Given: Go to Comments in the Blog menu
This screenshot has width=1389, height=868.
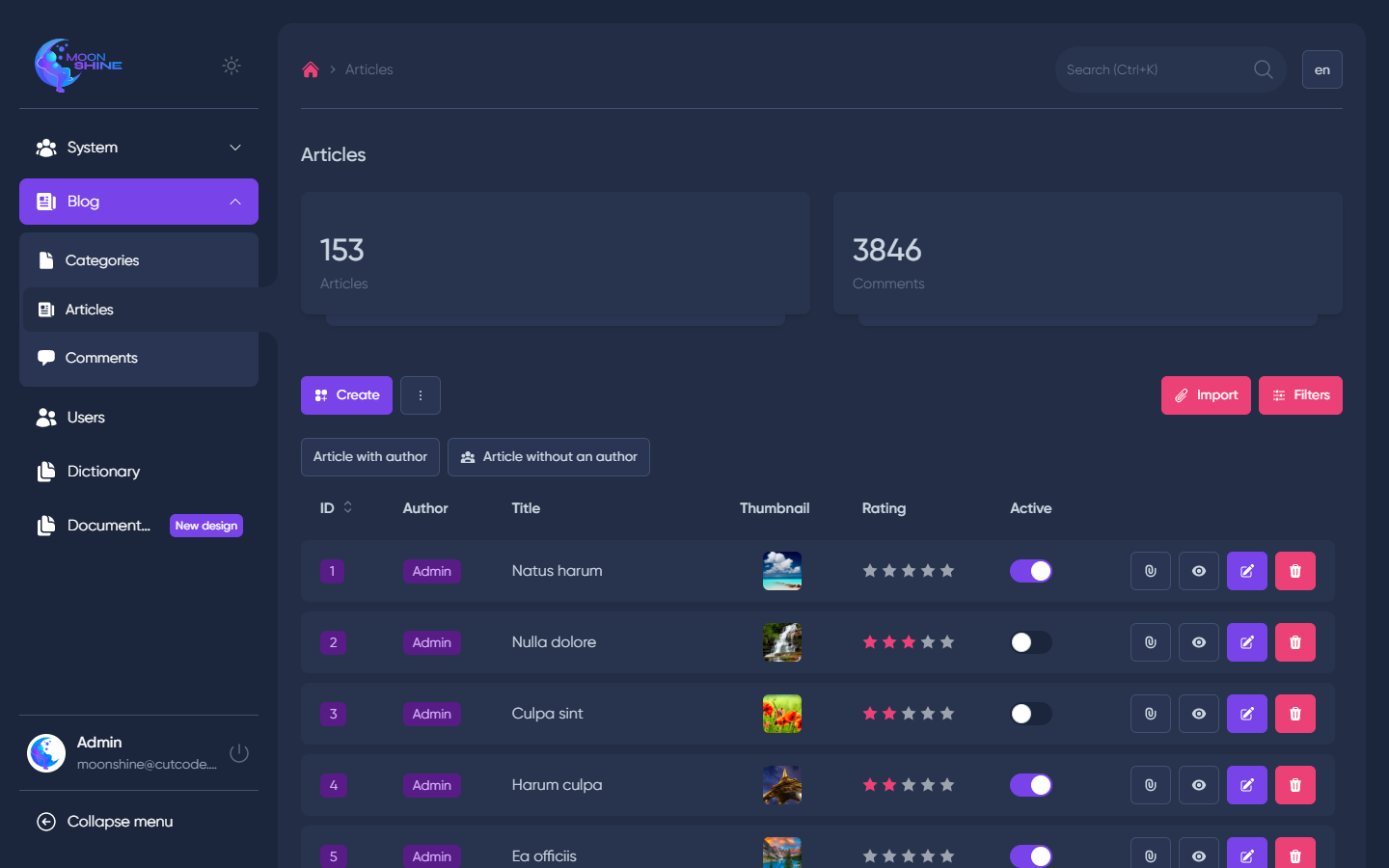Looking at the screenshot, I should click(x=101, y=358).
